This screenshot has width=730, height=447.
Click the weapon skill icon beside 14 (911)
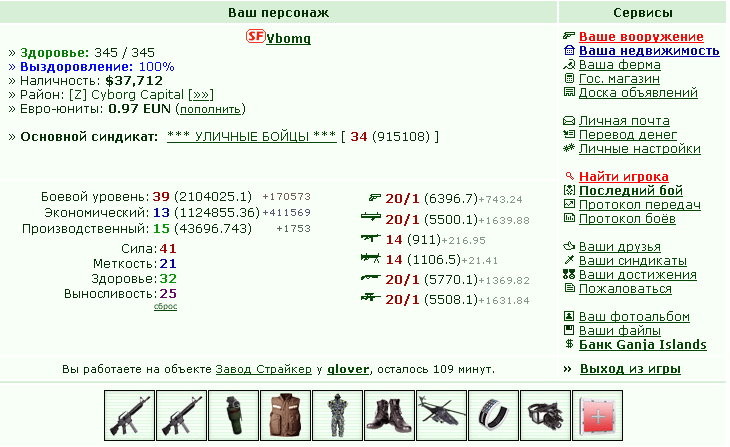pos(371,238)
